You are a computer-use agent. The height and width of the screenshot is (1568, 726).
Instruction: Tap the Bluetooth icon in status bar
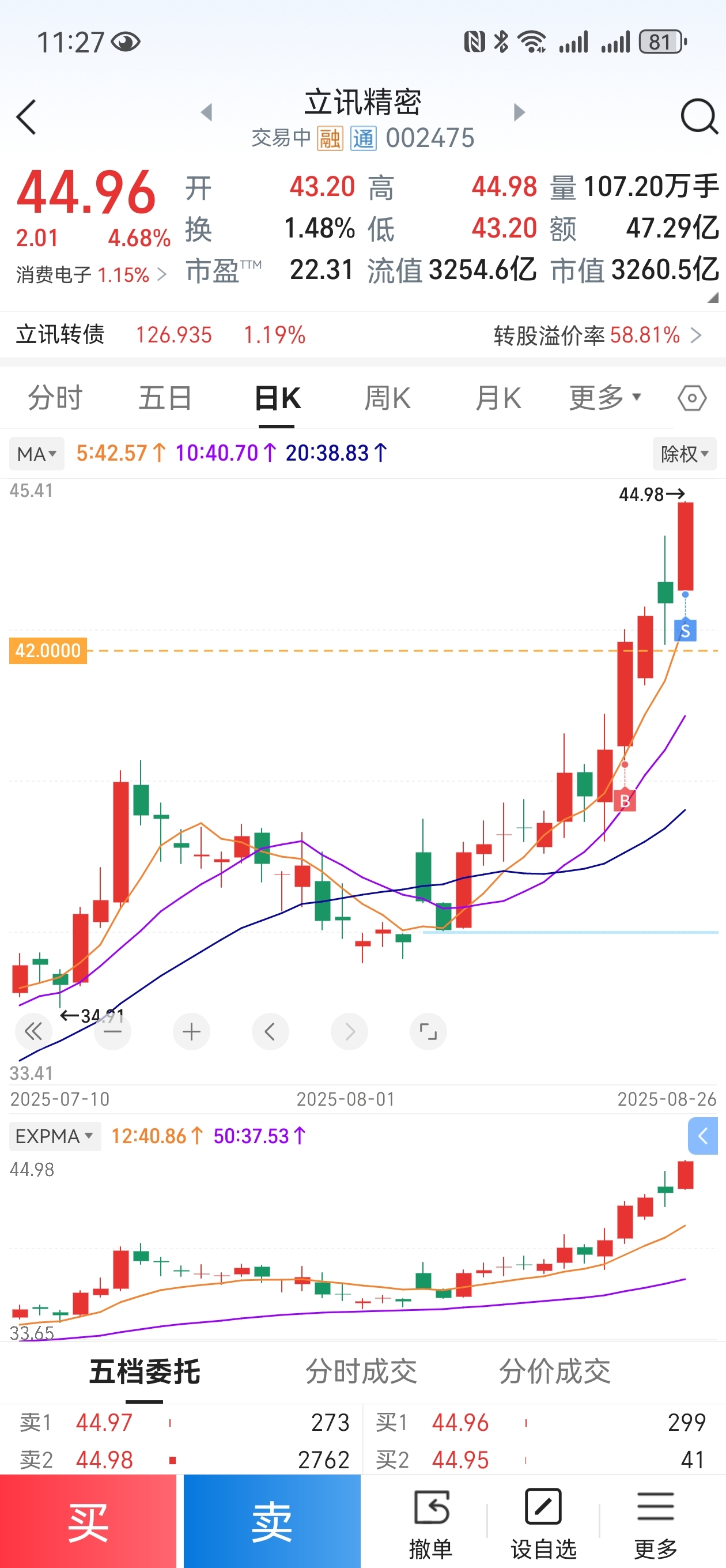pyautogui.click(x=501, y=42)
